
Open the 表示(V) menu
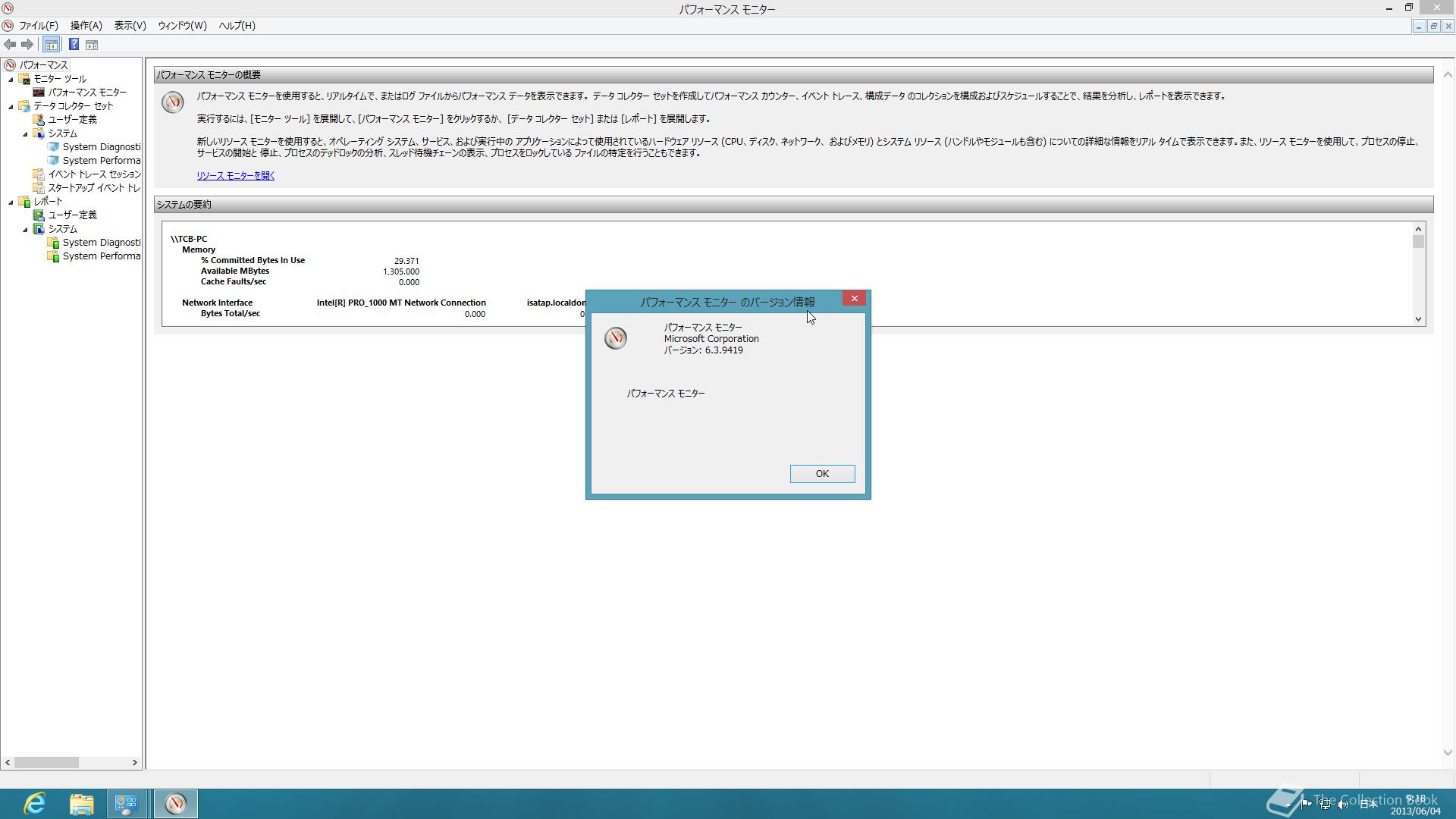pyautogui.click(x=130, y=26)
